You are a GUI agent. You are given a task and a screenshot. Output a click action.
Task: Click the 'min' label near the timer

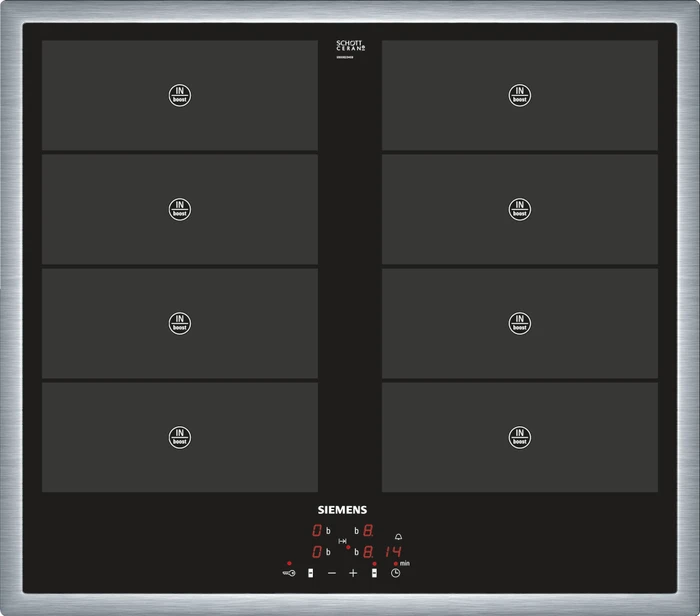(x=405, y=563)
